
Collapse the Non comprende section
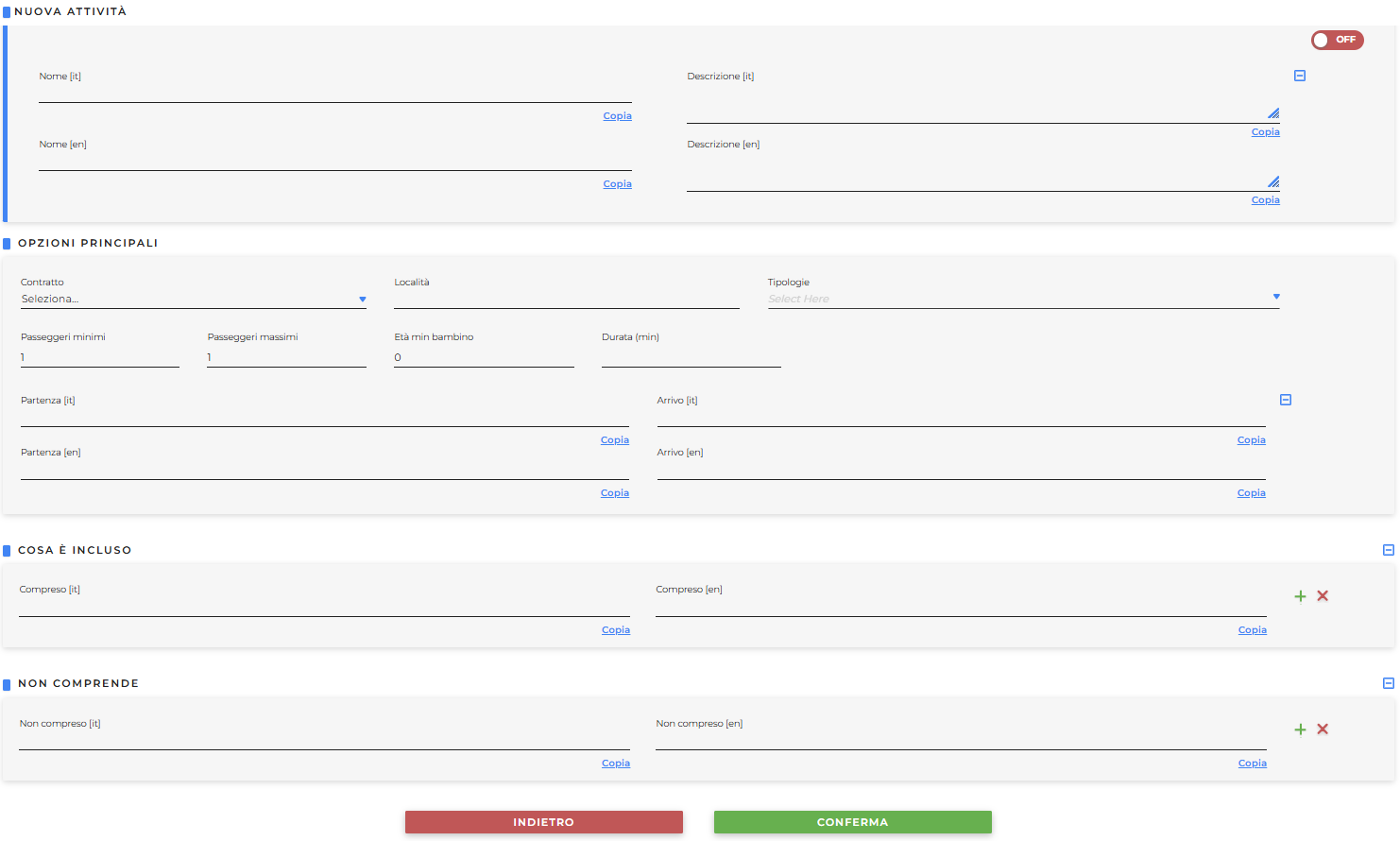click(1388, 683)
